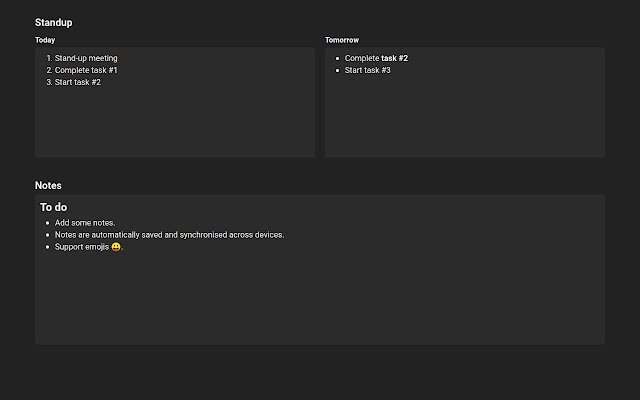Viewport: 640px width, 400px height.
Task: Click 'Start task #2' in Today list
Action: [78, 82]
